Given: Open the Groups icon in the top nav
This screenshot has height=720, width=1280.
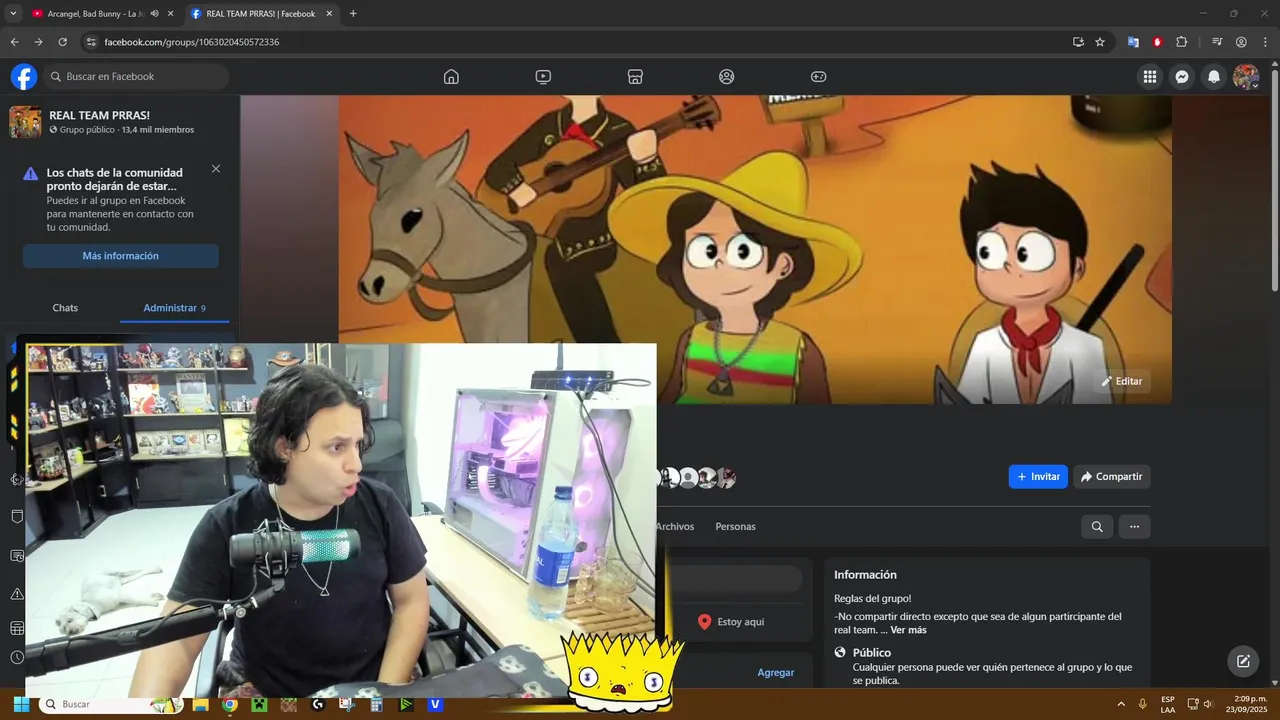Looking at the screenshot, I should click(727, 77).
